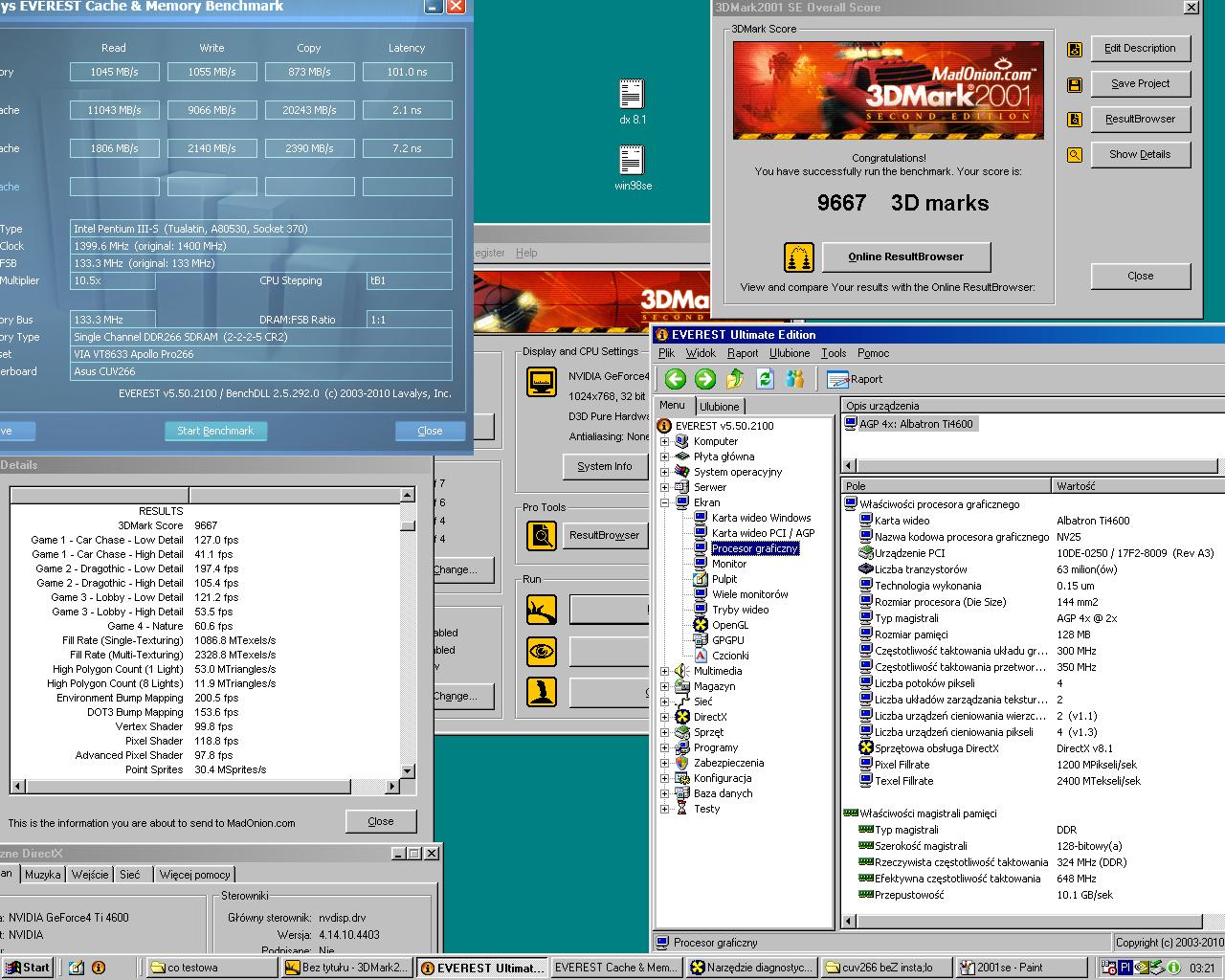1225x980 pixels.
Task: Switch to the Ulubione tab in EVEREST
Action: point(719,407)
